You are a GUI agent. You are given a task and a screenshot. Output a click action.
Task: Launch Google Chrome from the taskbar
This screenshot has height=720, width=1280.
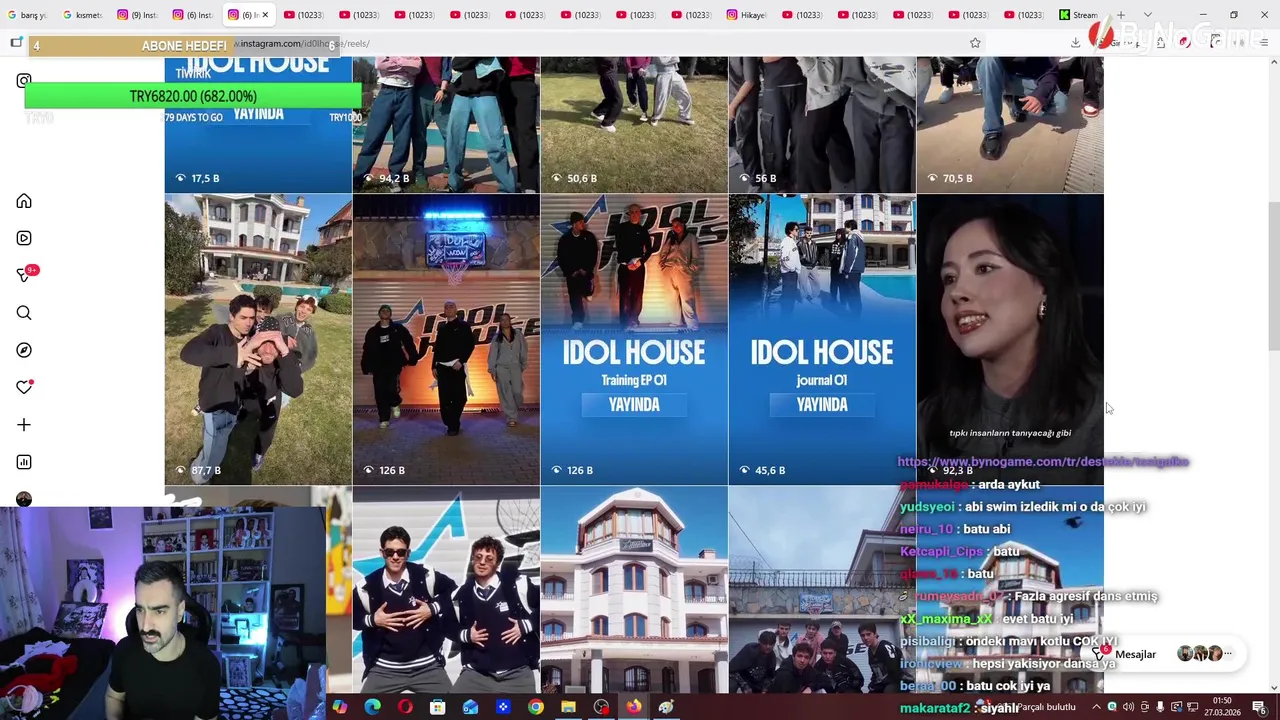tap(536, 707)
